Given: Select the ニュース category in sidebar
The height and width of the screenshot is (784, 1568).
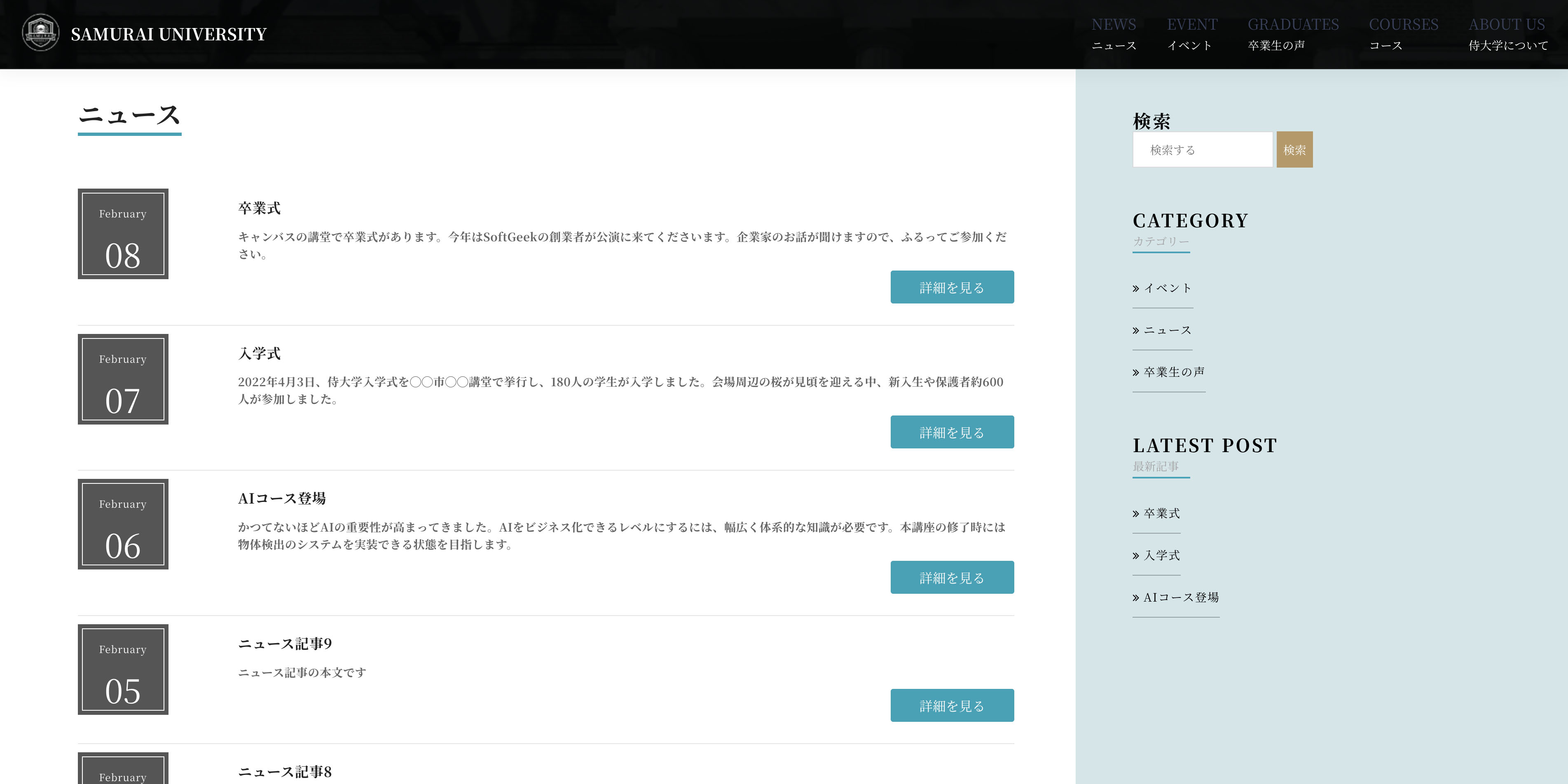Looking at the screenshot, I should pos(1162,330).
